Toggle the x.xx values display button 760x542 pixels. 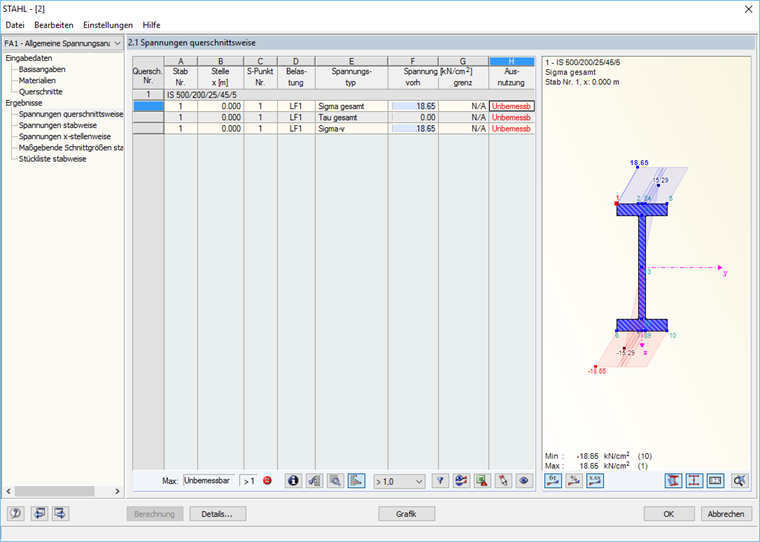pos(595,481)
